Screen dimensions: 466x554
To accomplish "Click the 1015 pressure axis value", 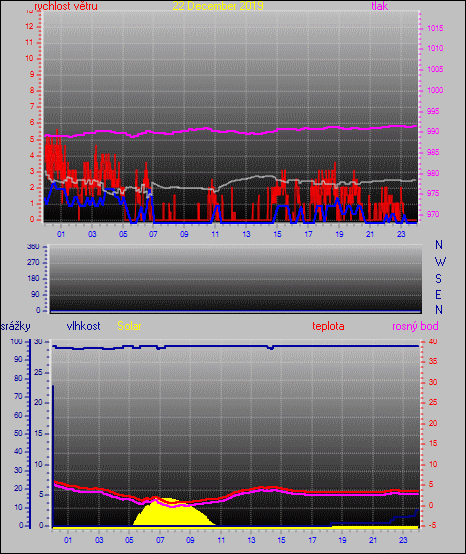I will pyautogui.click(x=435, y=28).
